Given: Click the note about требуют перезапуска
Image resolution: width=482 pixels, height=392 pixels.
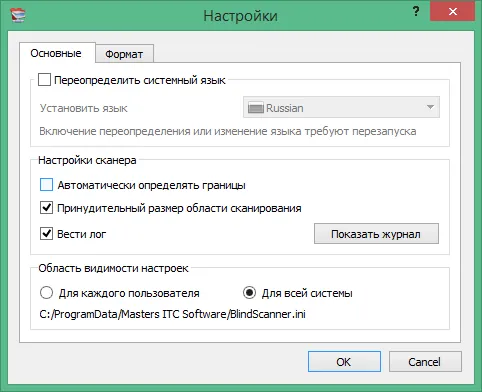Looking at the screenshot, I should click(228, 131).
